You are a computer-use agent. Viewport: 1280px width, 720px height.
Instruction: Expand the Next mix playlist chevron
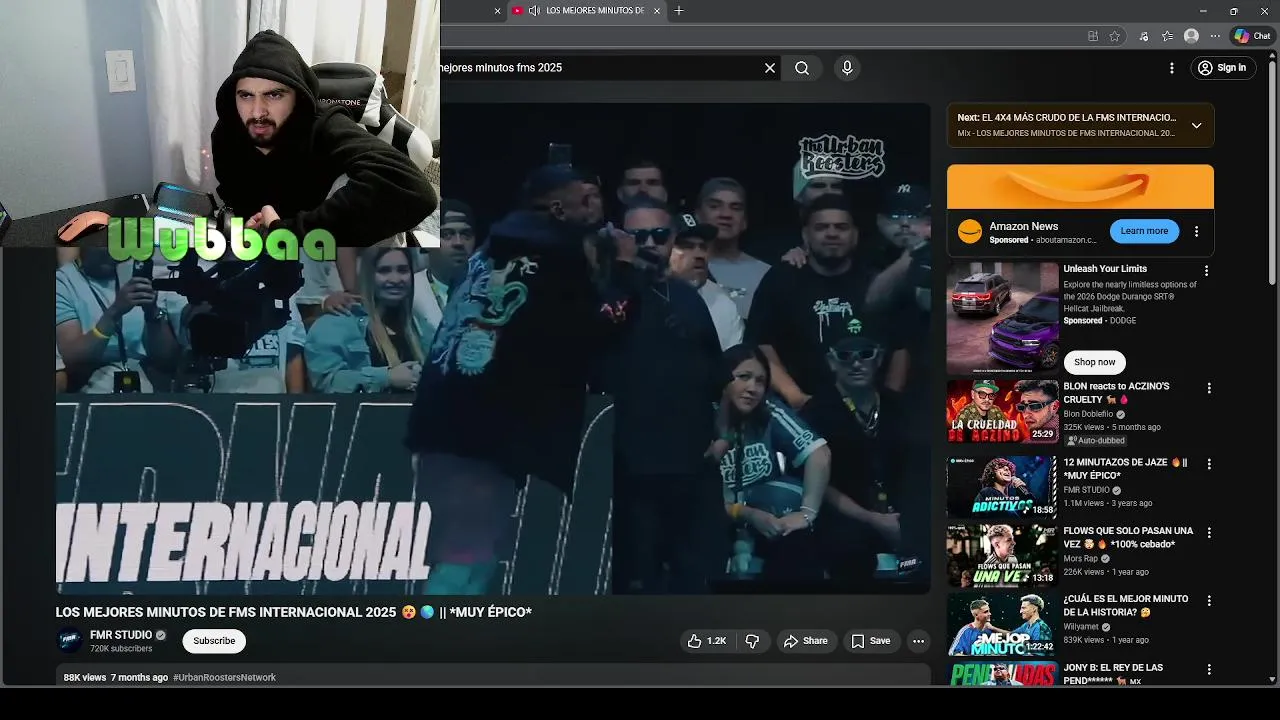pos(1196,126)
